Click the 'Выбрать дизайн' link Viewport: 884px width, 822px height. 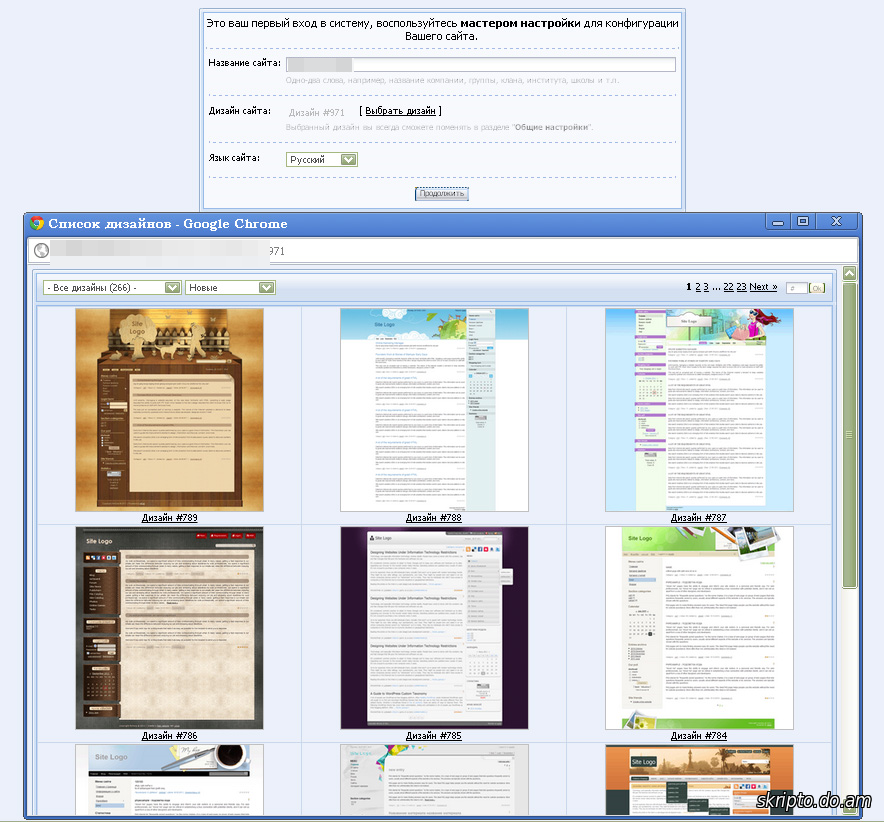[400, 111]
